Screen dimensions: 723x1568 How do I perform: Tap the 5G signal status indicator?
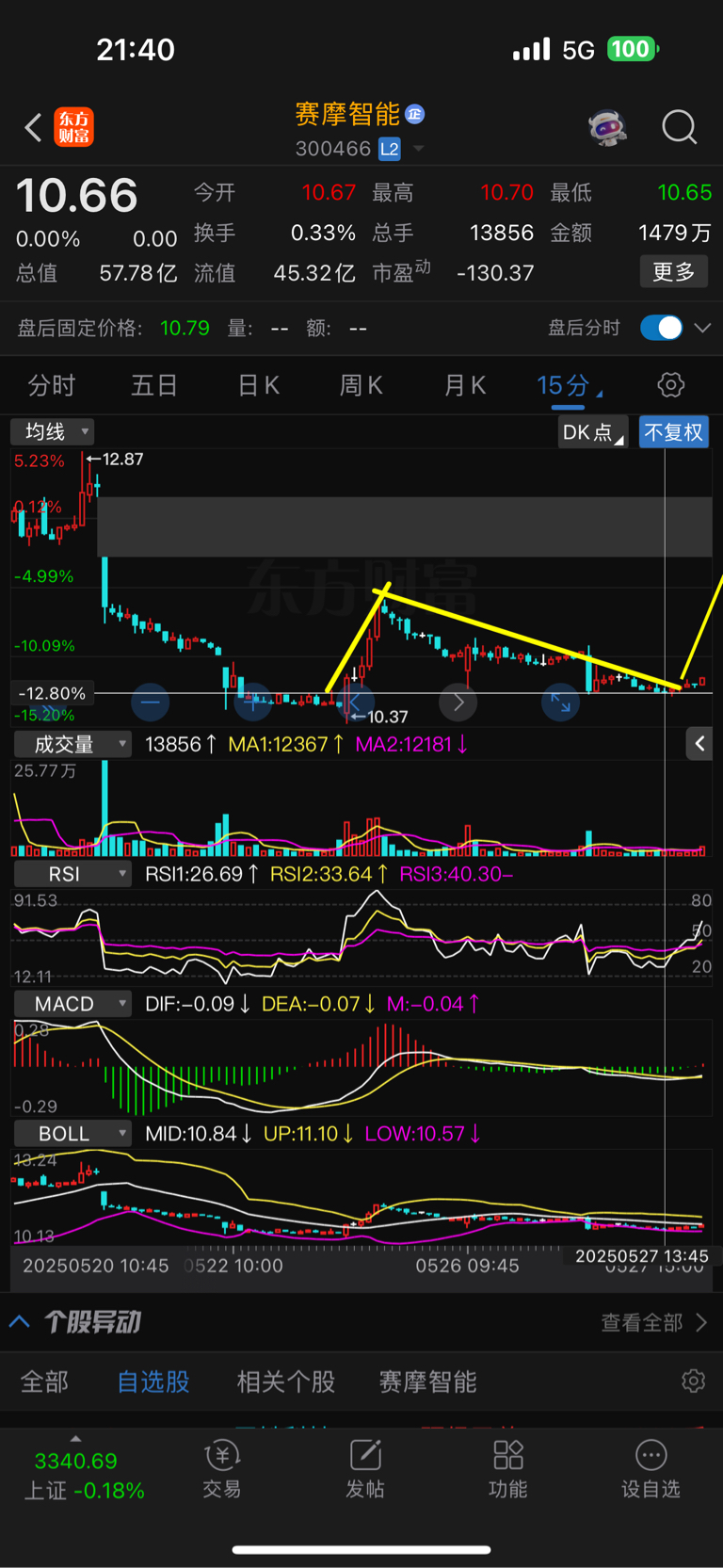[578, 50]
